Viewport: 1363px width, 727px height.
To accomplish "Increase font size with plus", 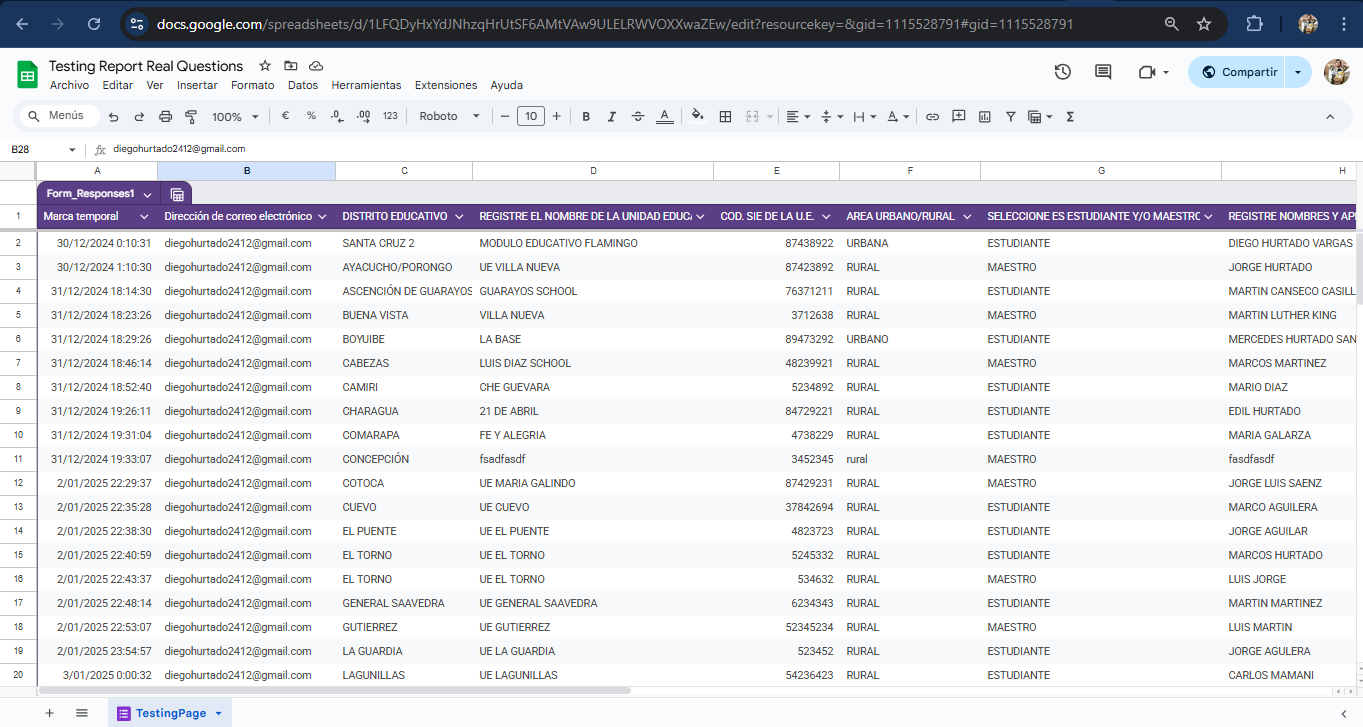I will (557, 116).
